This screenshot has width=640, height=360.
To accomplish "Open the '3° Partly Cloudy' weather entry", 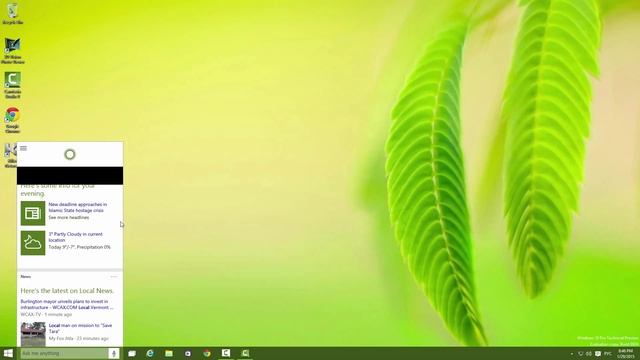I will click(x=76, y=237).
